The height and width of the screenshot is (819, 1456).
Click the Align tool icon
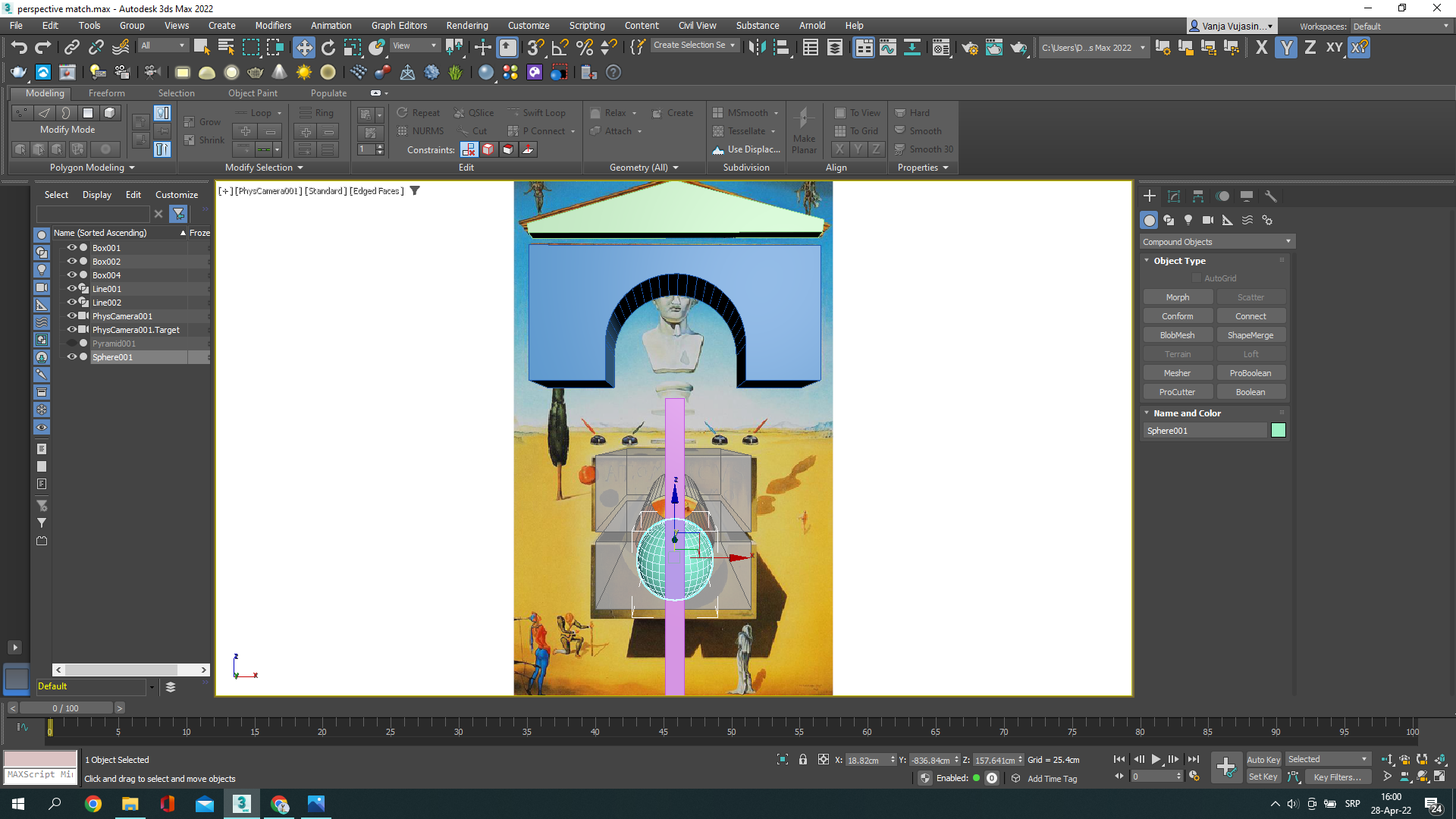(781, 48)
